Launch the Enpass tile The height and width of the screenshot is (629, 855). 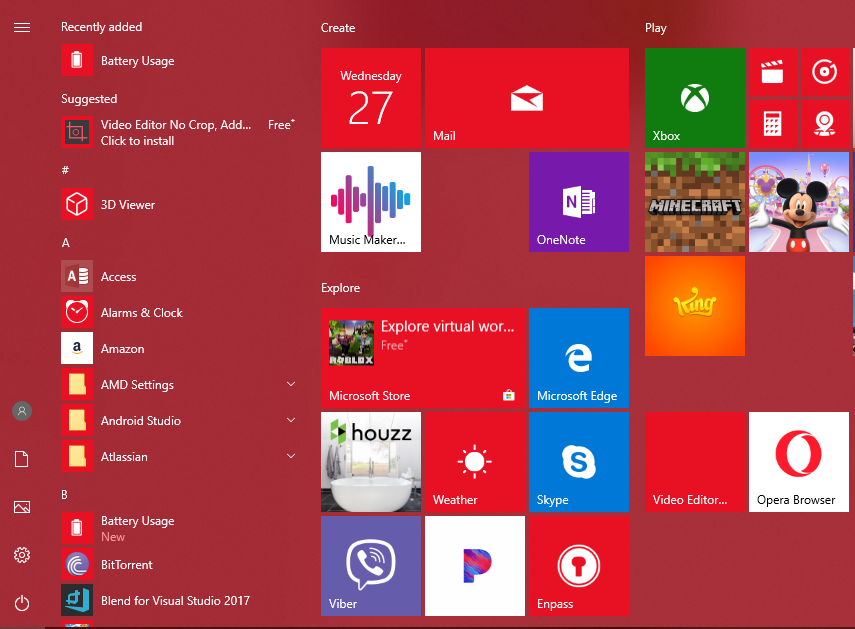tap(579, 566)
